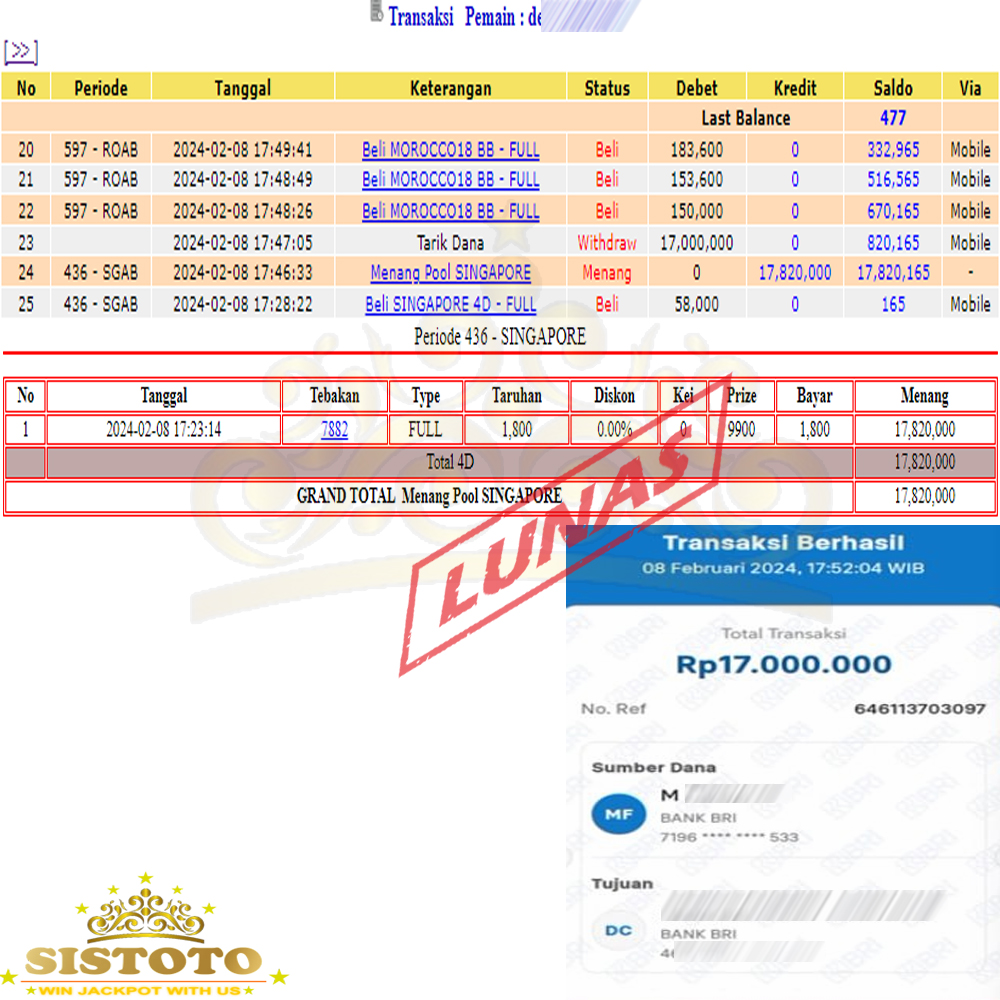1000x1000 pixels.
Task: Click the DC avatar under Tujuan
Action: (619, 931)
